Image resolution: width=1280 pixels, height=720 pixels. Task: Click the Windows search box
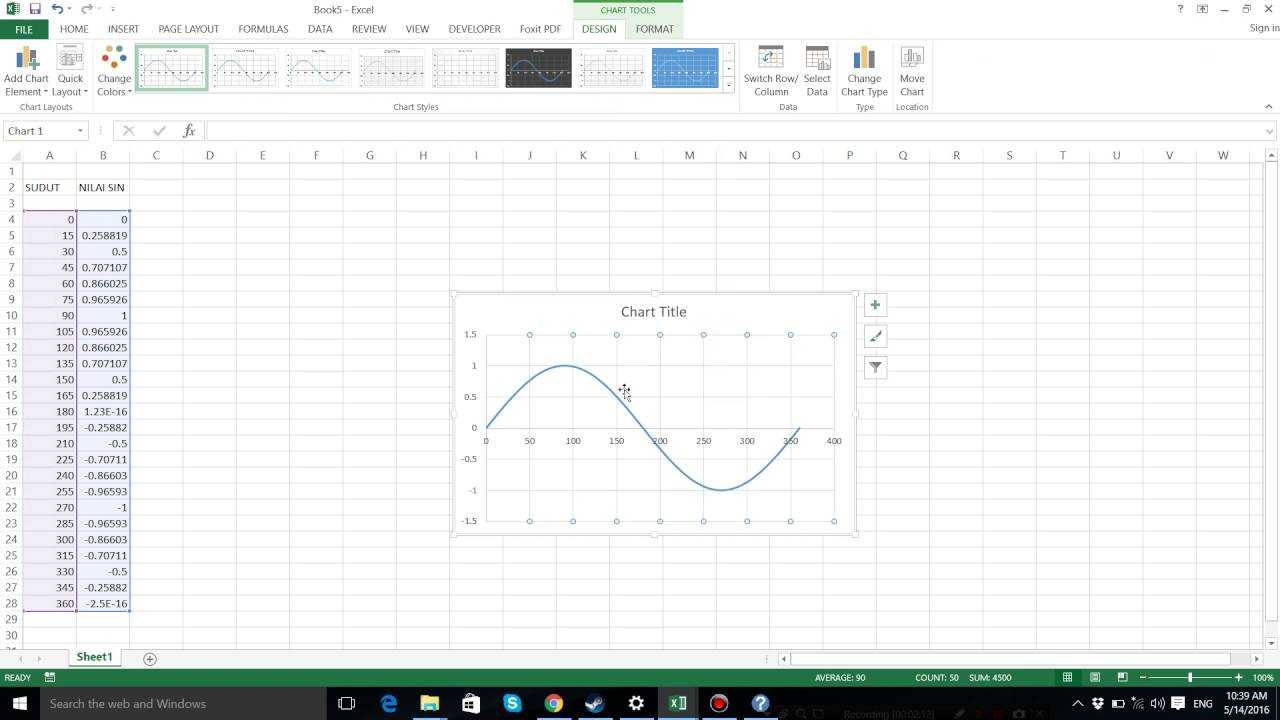pyautogui.click(x=183, y=703)
